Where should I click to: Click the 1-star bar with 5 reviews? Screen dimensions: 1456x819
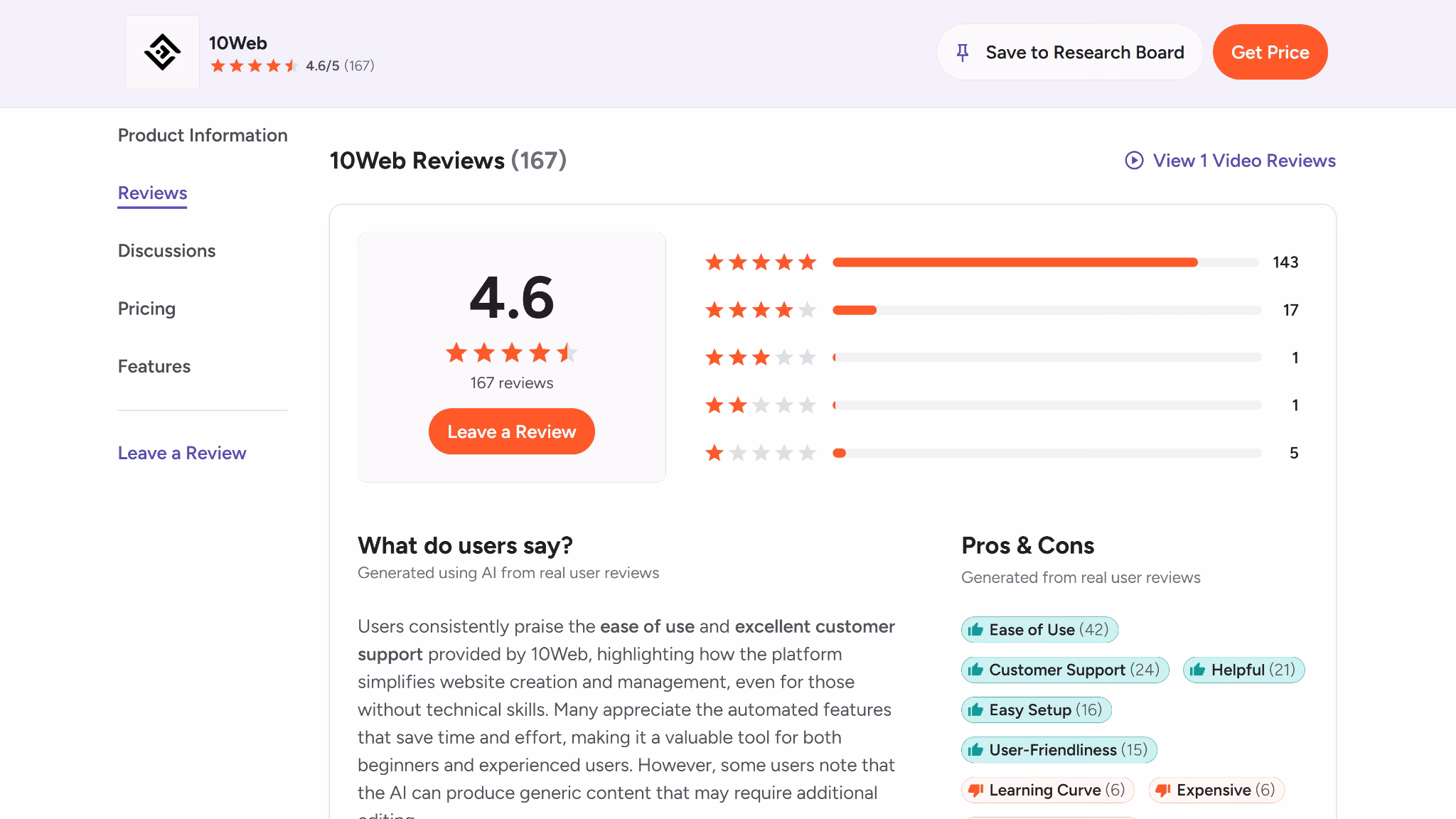click(1046, 453)
